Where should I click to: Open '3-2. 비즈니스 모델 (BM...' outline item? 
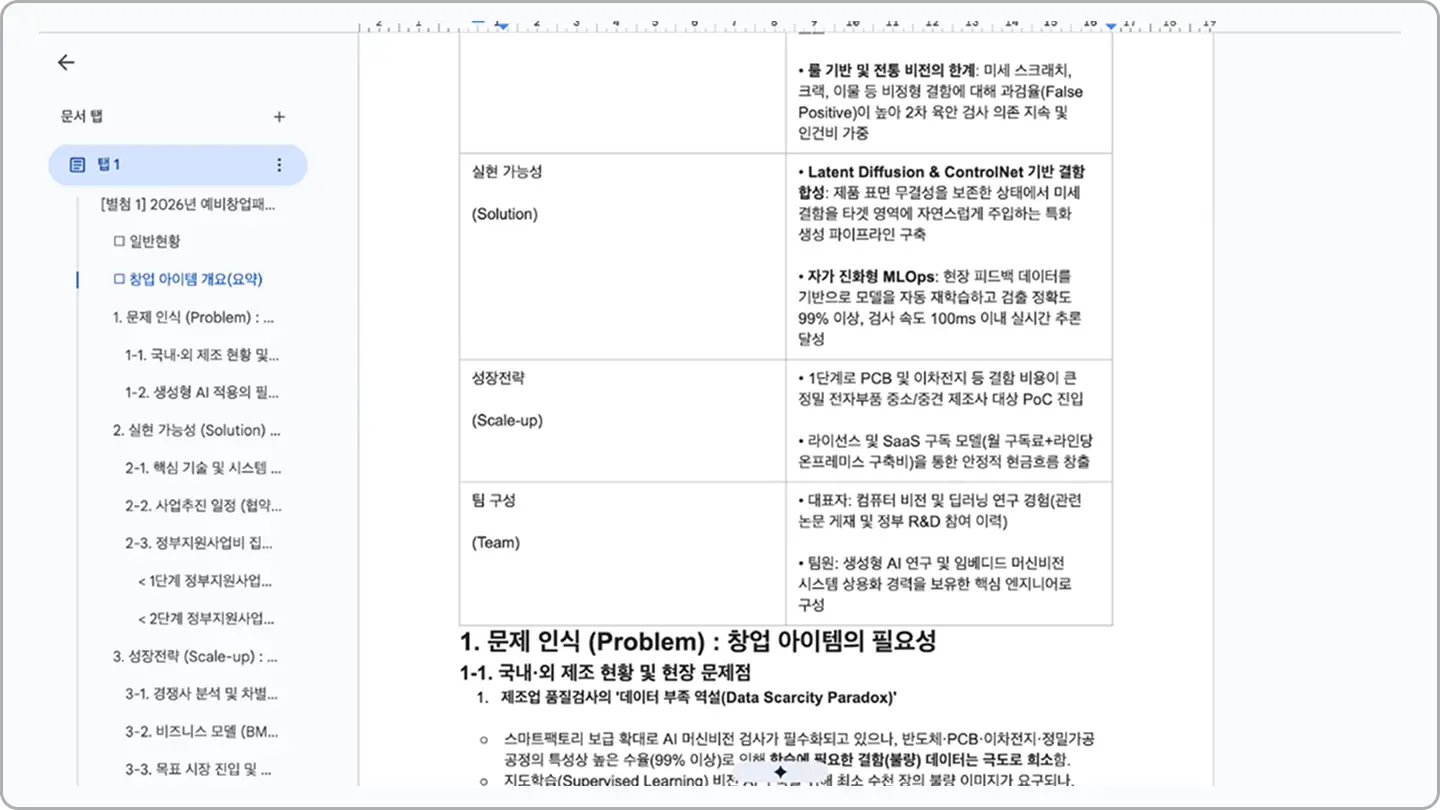point(202,732)
